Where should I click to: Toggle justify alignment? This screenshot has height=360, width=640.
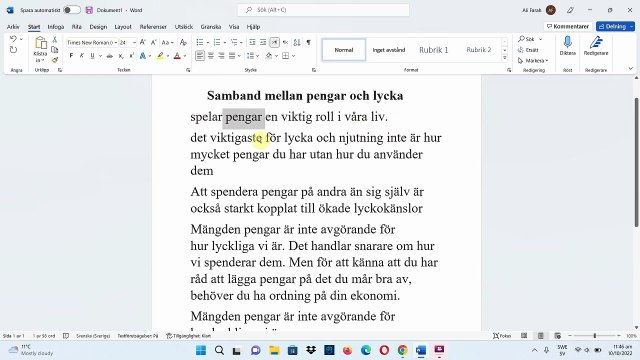coord(232,56)
